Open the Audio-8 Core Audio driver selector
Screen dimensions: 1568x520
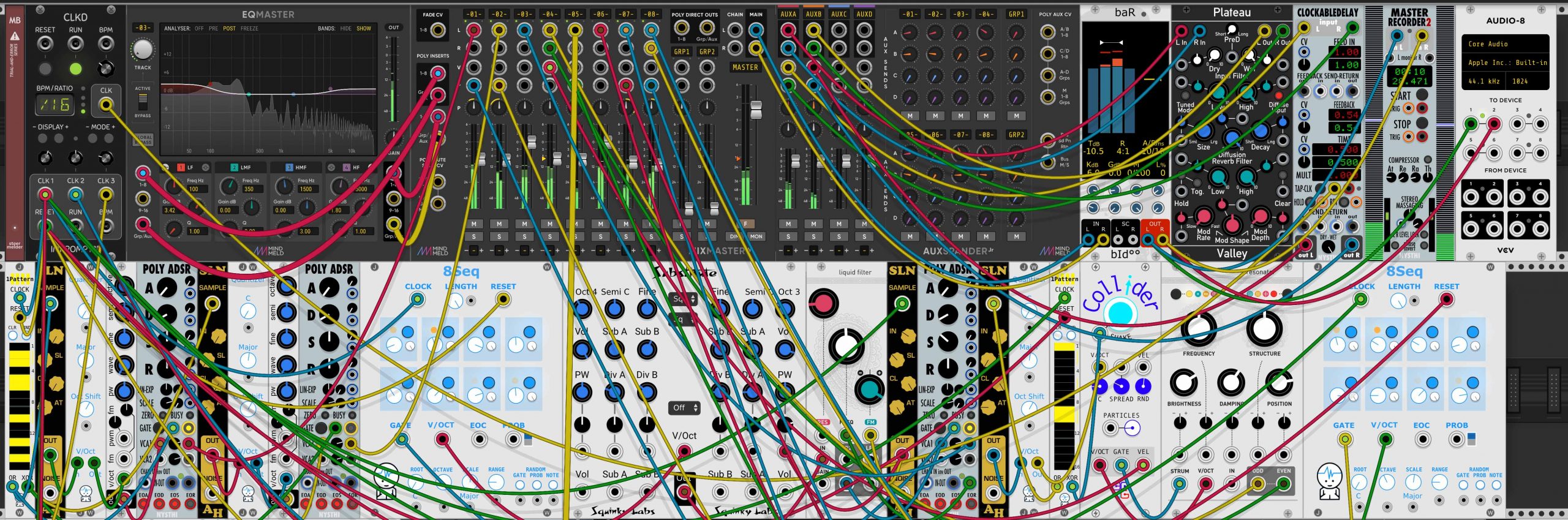coord(1506,44)
